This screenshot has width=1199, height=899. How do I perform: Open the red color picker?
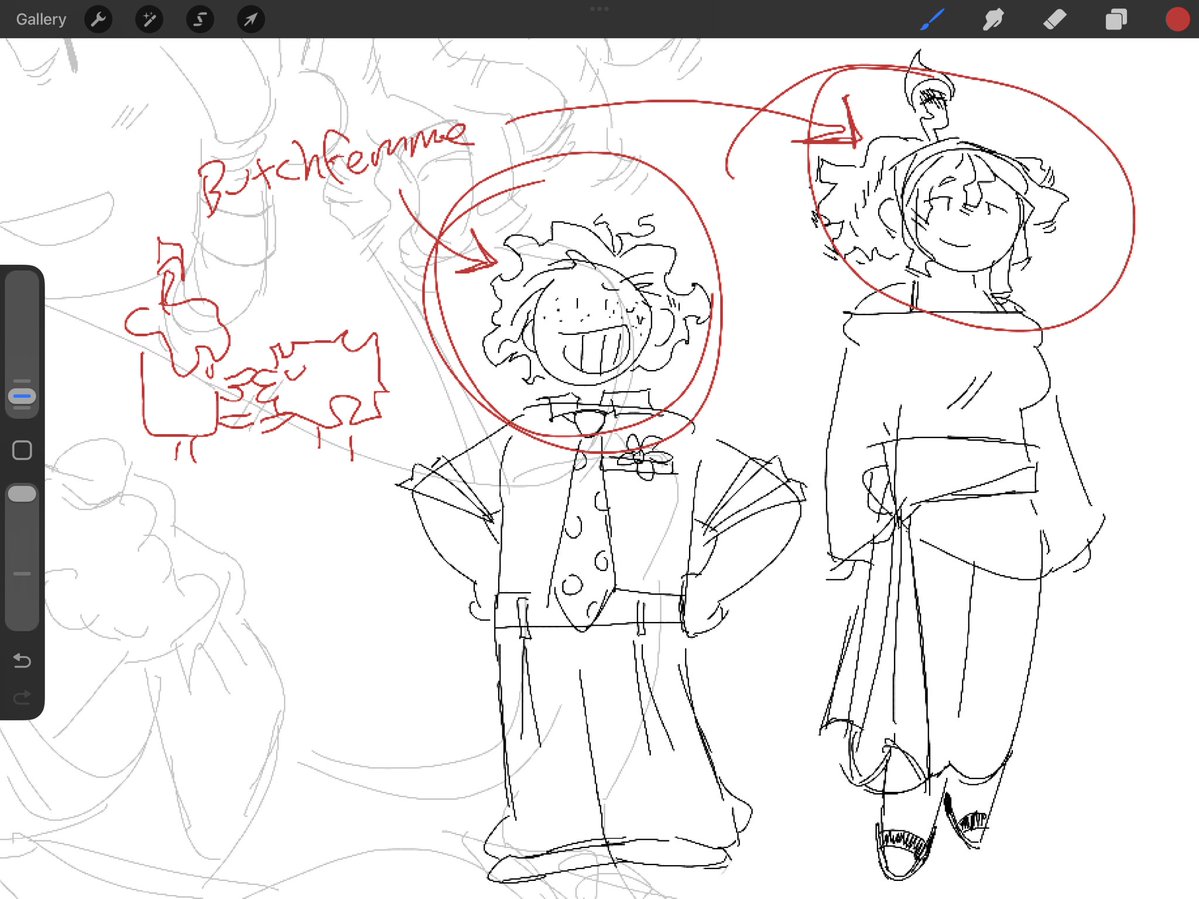[x=1178, y=19]
